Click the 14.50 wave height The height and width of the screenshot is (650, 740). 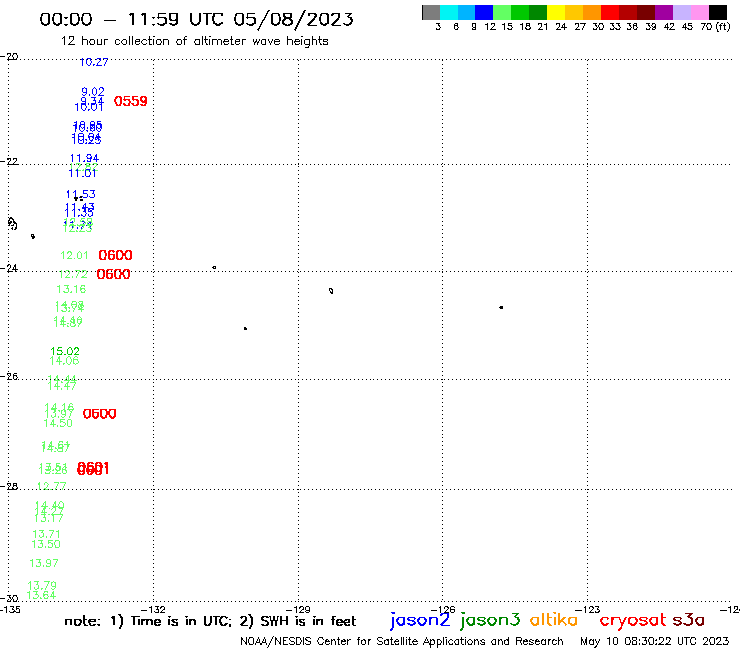58,423
